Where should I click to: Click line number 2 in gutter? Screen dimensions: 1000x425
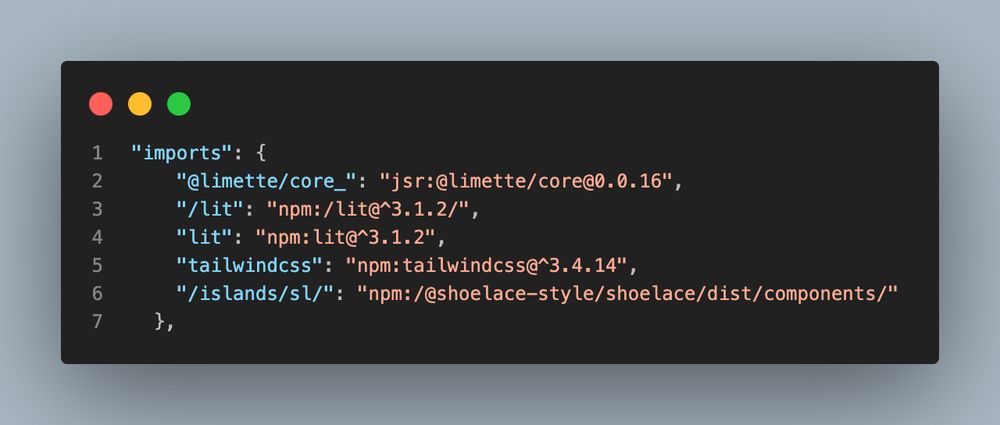[97, 181]
